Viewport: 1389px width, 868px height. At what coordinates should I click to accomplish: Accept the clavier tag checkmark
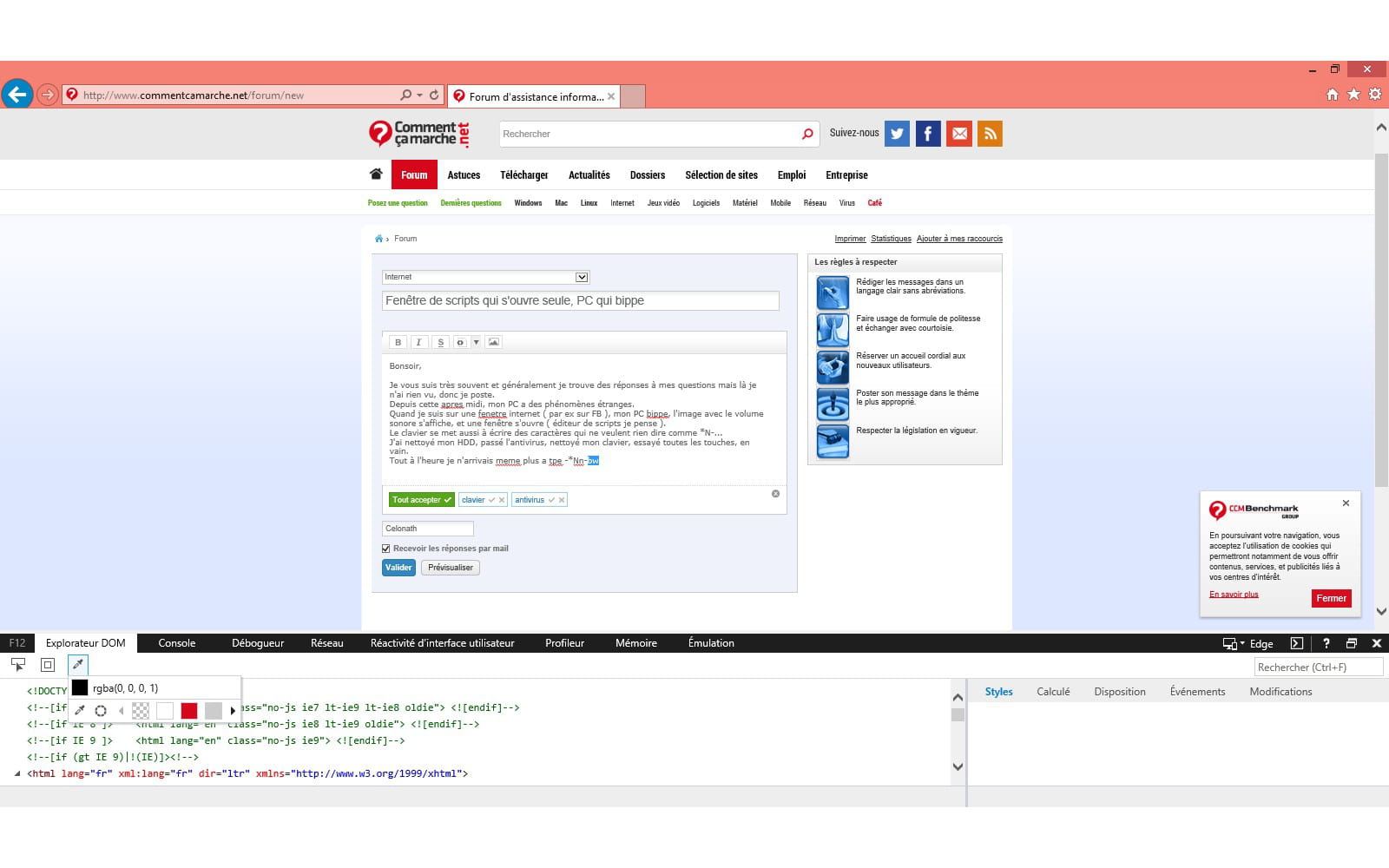pos(491,500)
